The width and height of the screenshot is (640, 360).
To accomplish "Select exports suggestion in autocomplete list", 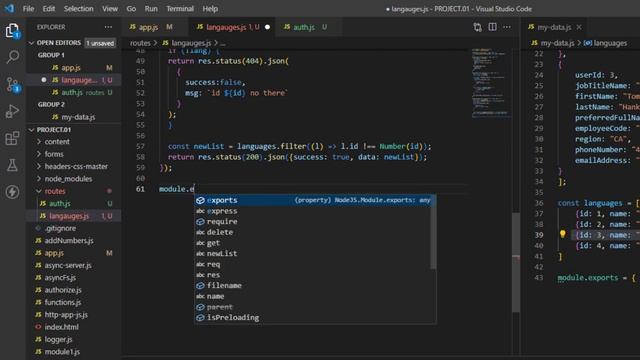I will pos(313,200).
